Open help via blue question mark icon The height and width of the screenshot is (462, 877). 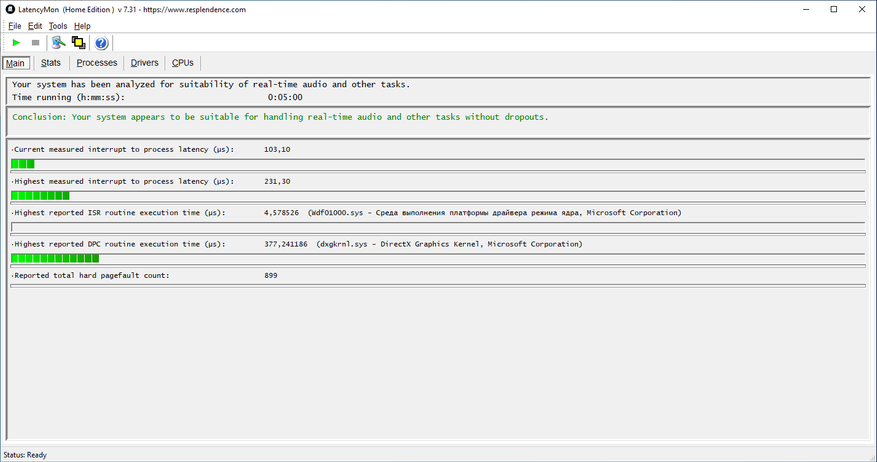tap(101, 43)
